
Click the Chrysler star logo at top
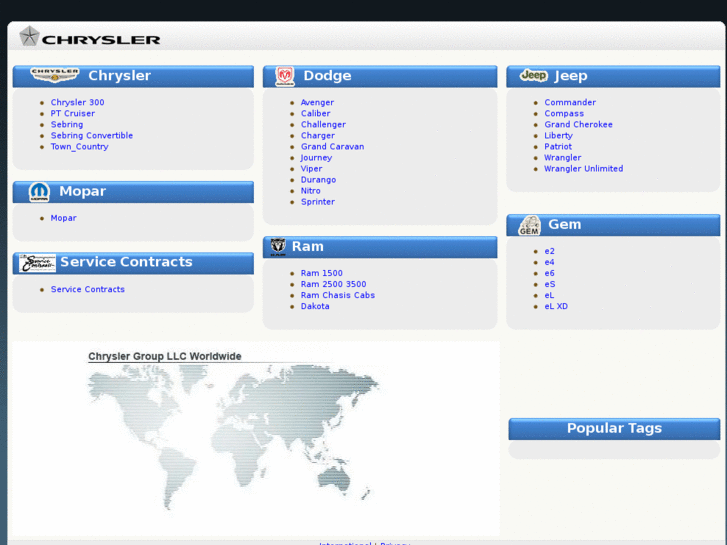click(29, 36)
